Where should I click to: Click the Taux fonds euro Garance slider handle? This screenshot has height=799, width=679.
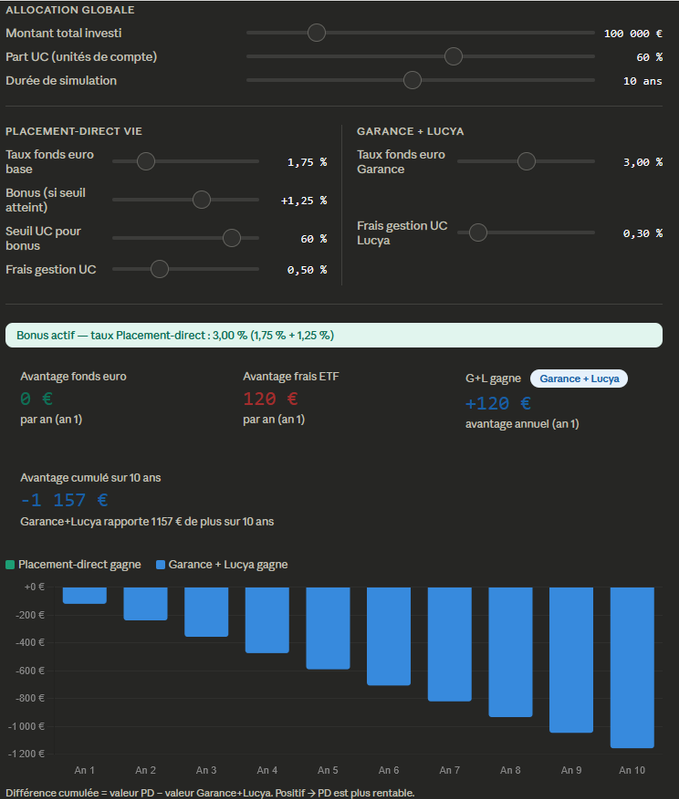coord(526,162)
